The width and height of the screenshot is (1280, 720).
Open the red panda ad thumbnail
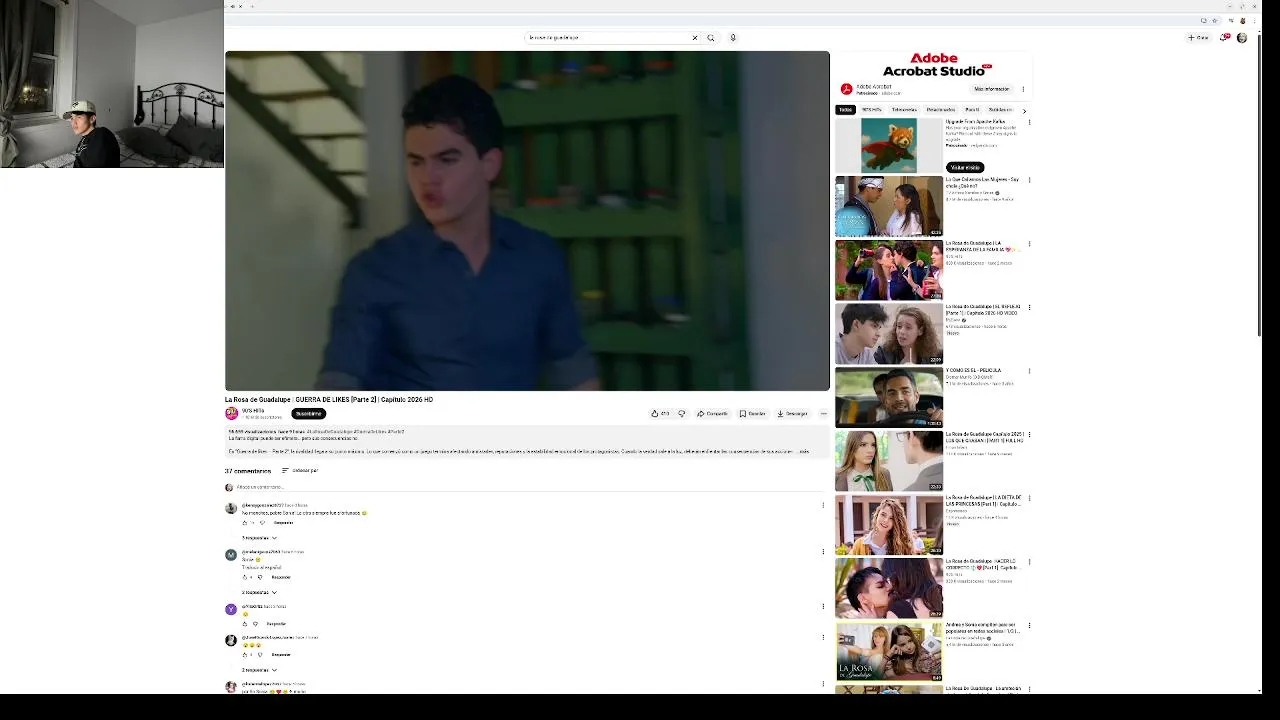pyautogui.click(x=889, y=145)
